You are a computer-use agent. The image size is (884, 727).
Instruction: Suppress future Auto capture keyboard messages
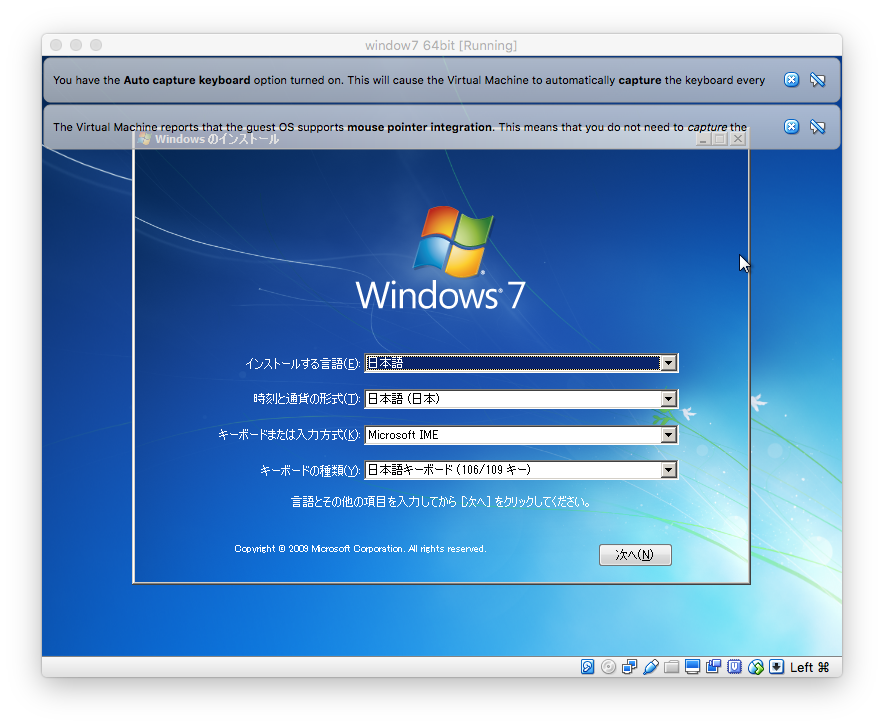[x=817, y=79]
